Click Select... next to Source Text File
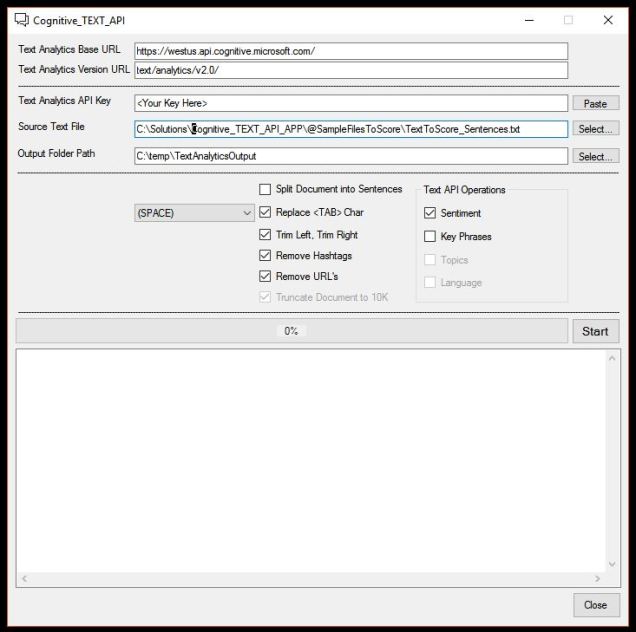 (x=596, y=129)
